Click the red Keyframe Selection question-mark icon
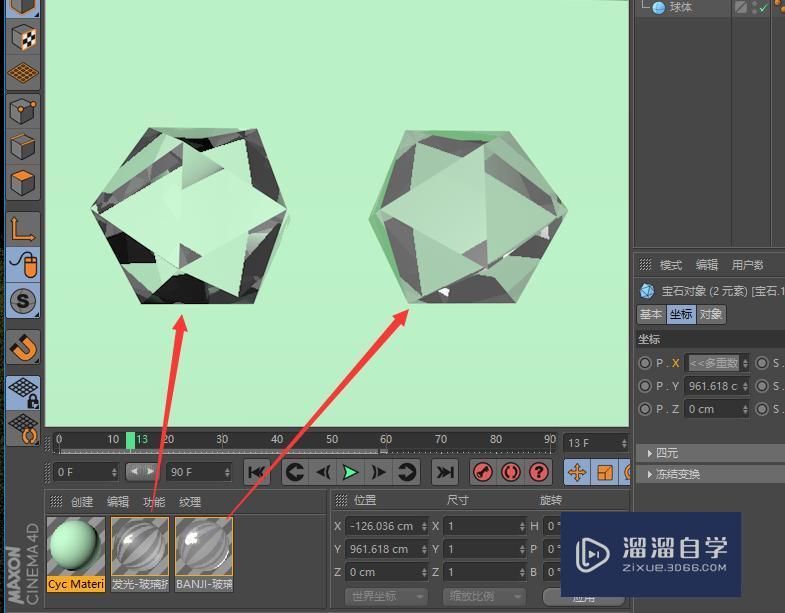 pyautogui.click(x=539, y=472)
